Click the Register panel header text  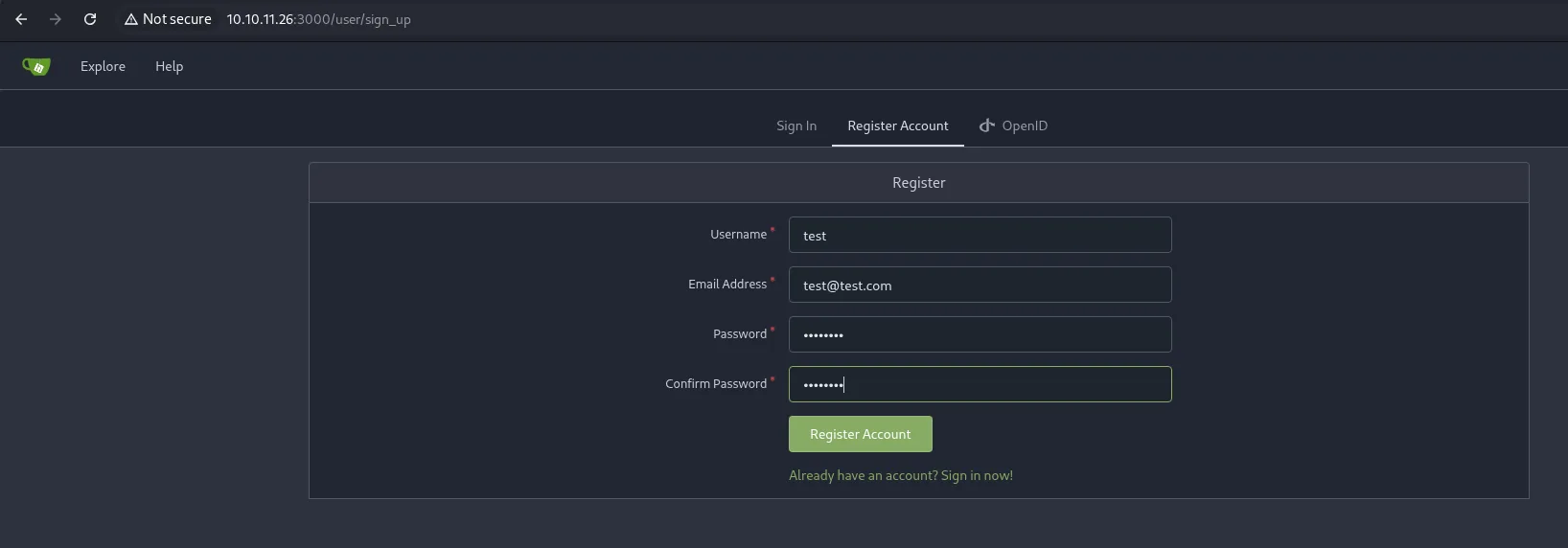click(918, 182)
